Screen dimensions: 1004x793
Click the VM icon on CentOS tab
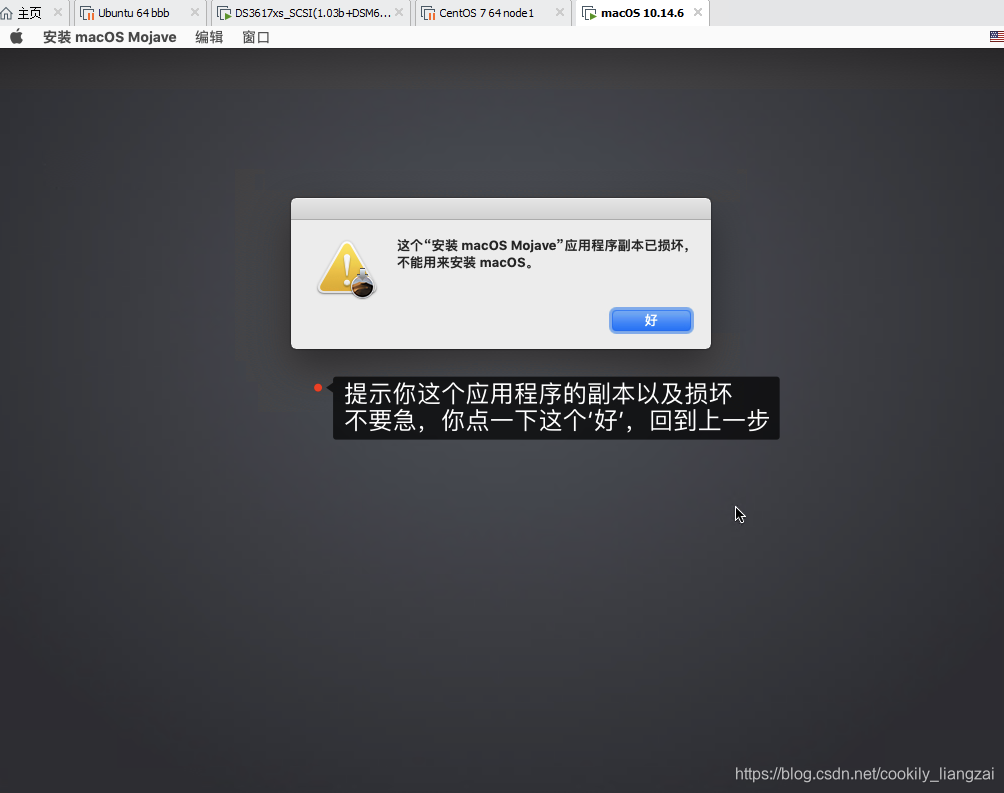pos(428,13)
